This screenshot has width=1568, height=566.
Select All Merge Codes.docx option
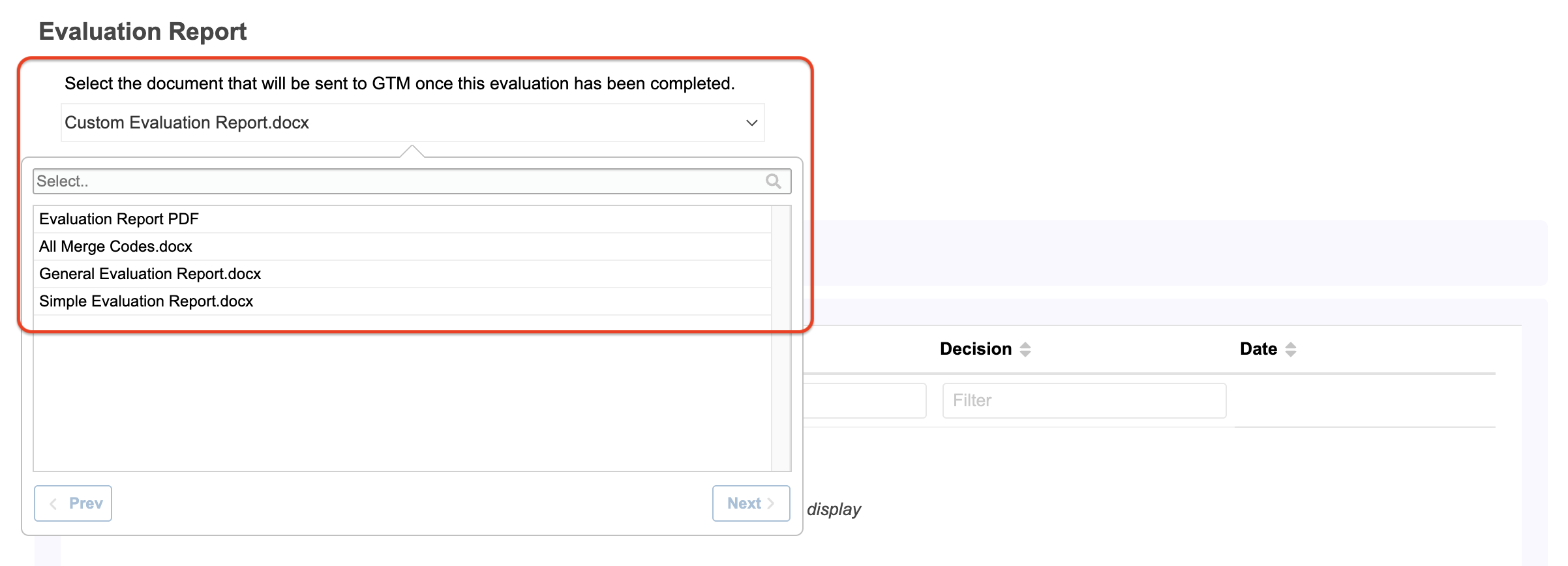click(402, 246)
